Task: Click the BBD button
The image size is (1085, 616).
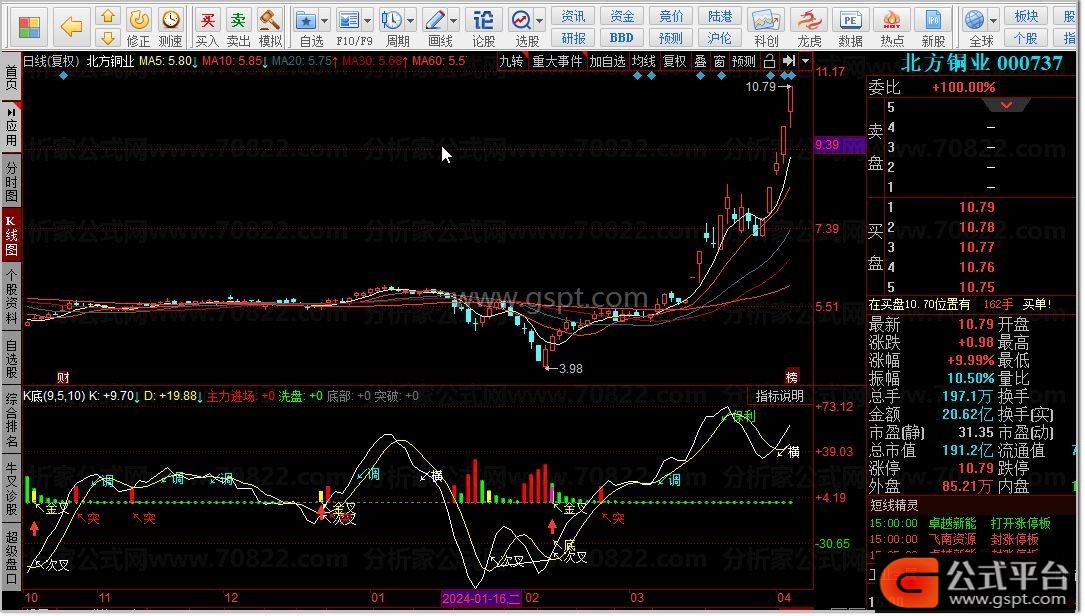Action: [621, 38]
